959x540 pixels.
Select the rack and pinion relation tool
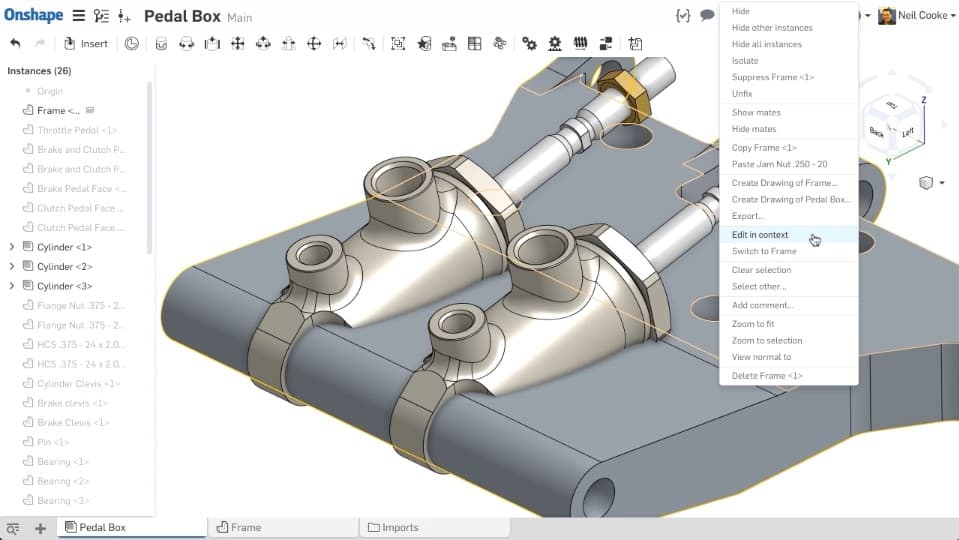[x=555, y=43]
